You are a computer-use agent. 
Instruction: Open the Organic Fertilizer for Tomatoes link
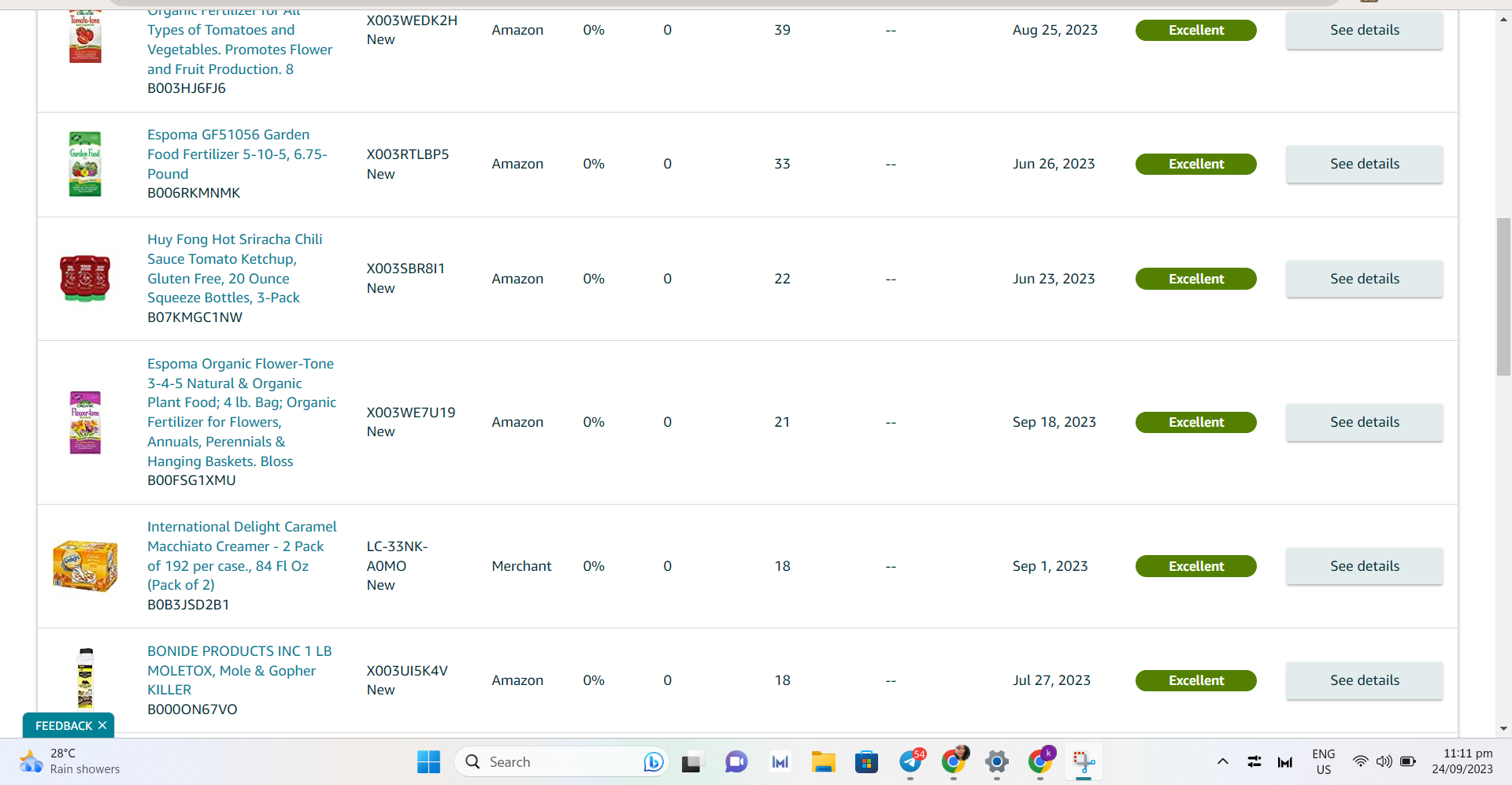click(x=239, y=44)
